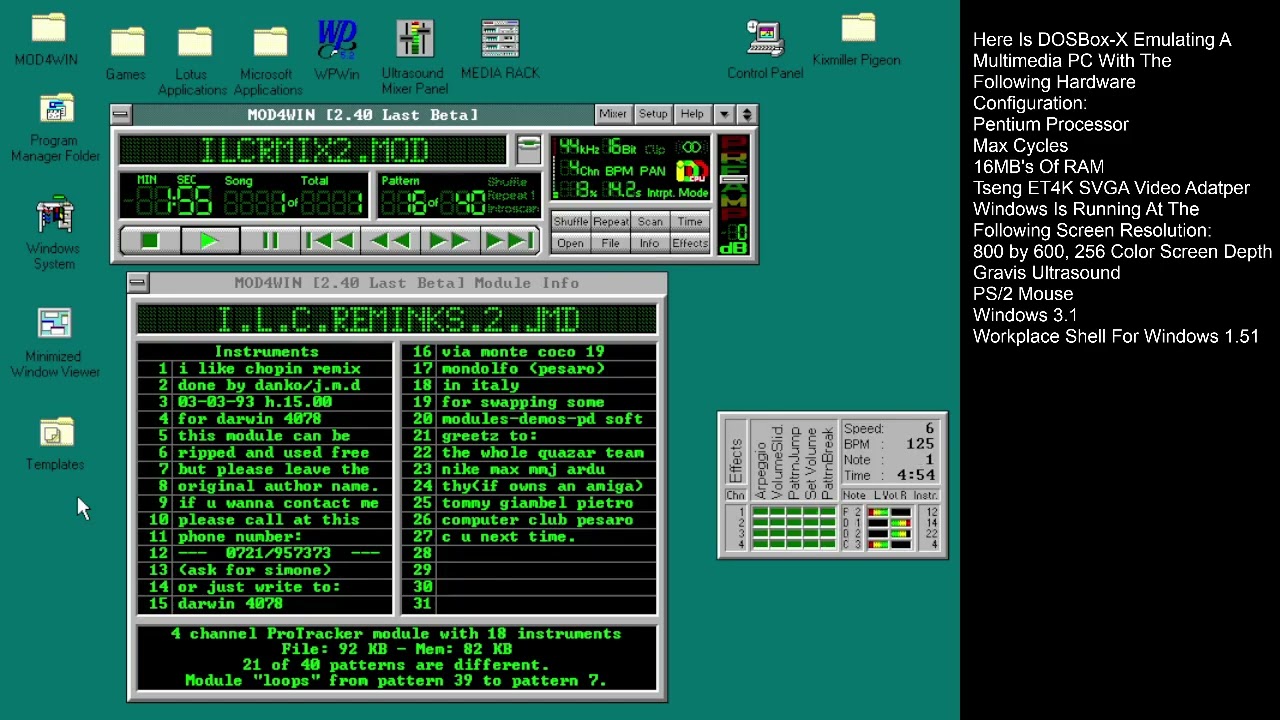Open the Control Panel icon
This screenshot has height=720, width=1280.
pyautogui.click(x=765, y=50)
